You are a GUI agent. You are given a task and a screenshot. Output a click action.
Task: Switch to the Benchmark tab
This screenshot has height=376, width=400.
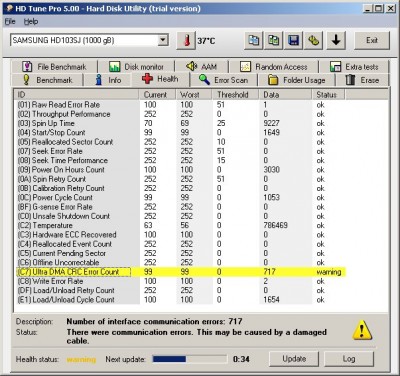pos(47,80)
